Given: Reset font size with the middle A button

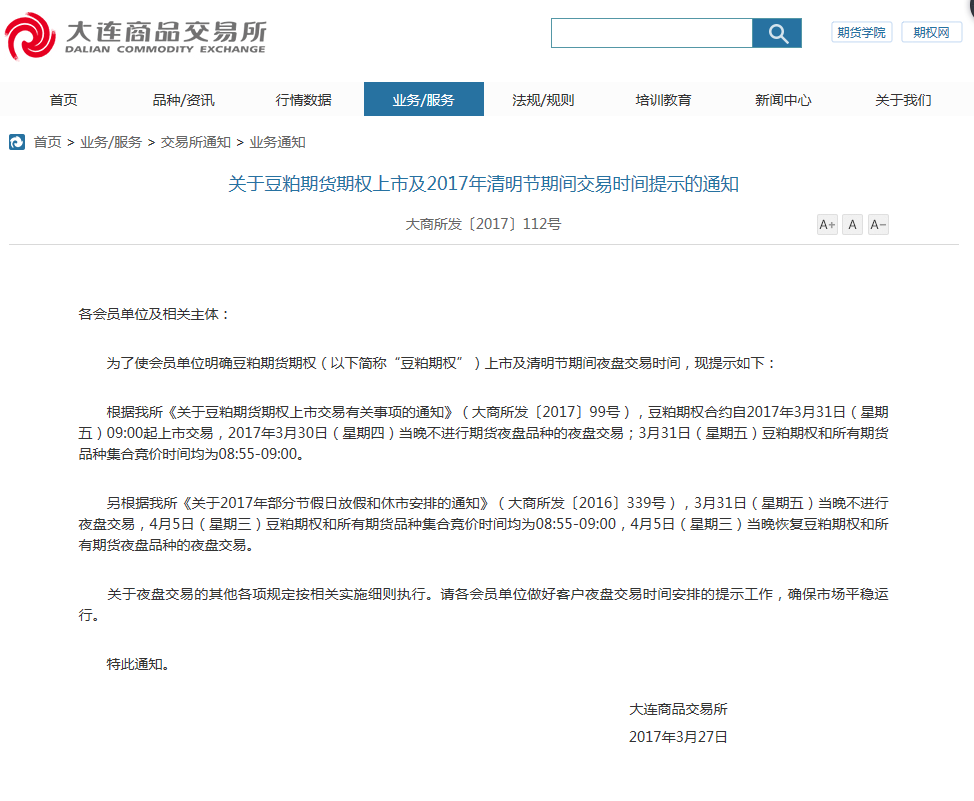Looking at the screenshot, I should point(851,224).
